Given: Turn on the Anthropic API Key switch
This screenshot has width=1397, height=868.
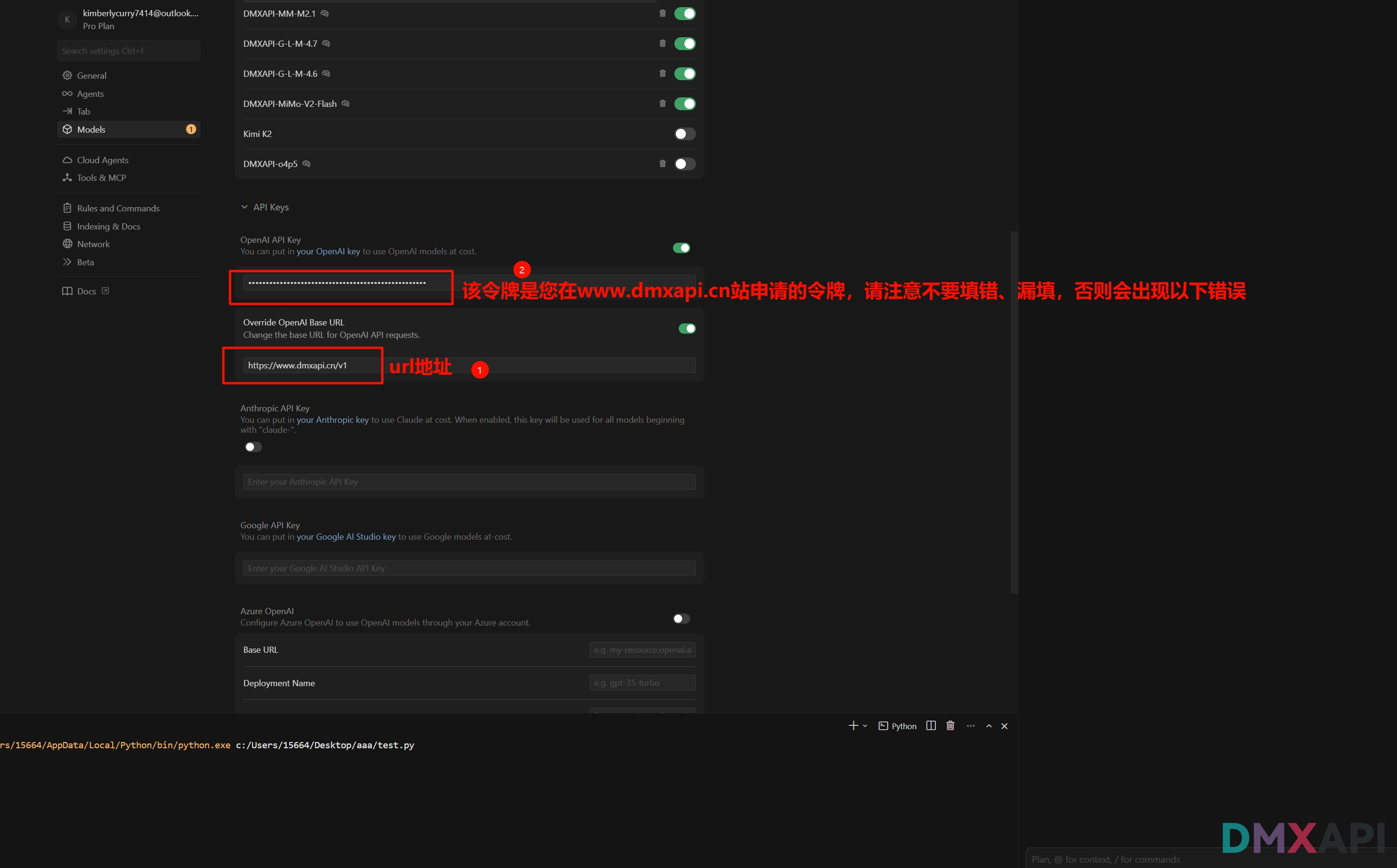Looking at the screenshot, I should [x=253, y=447].
